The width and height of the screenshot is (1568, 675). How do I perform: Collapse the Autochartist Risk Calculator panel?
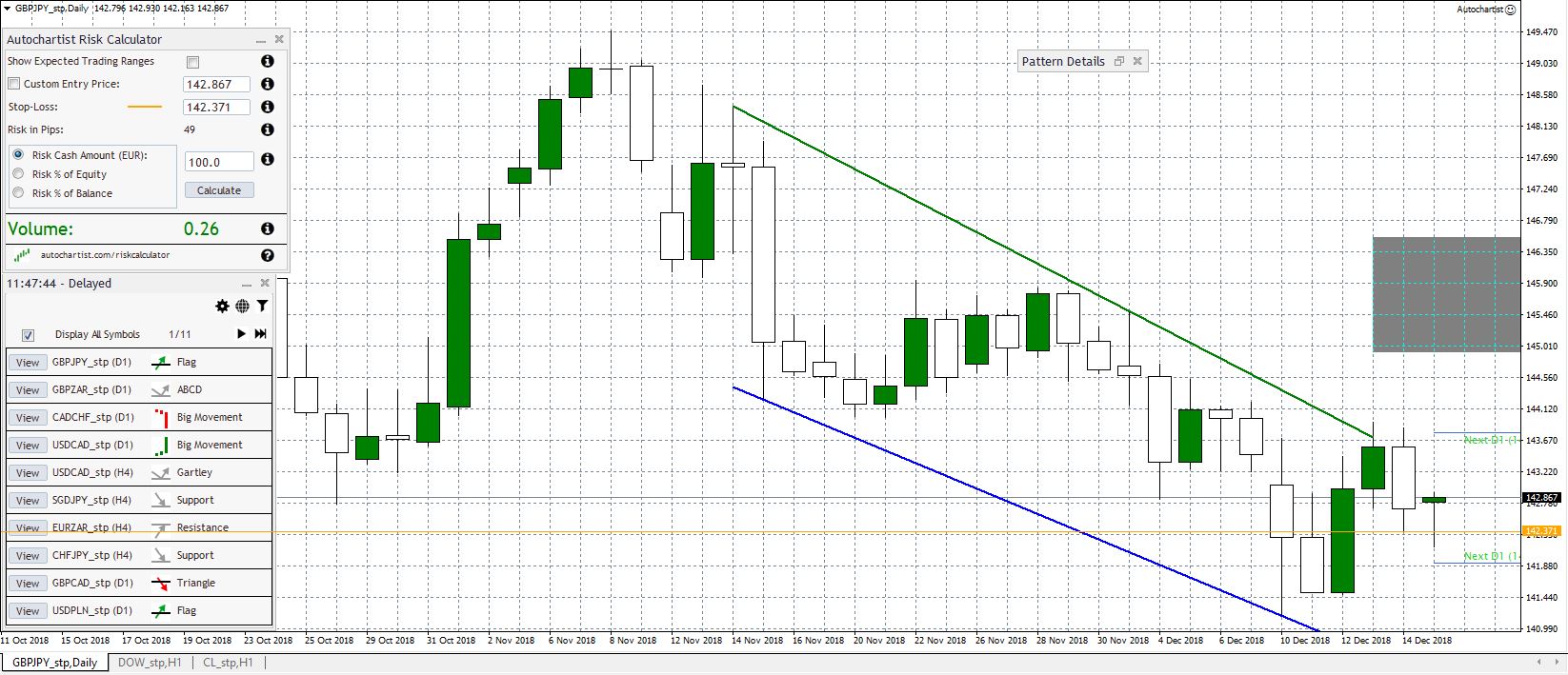pyautogui.click(x=260, y=40)
